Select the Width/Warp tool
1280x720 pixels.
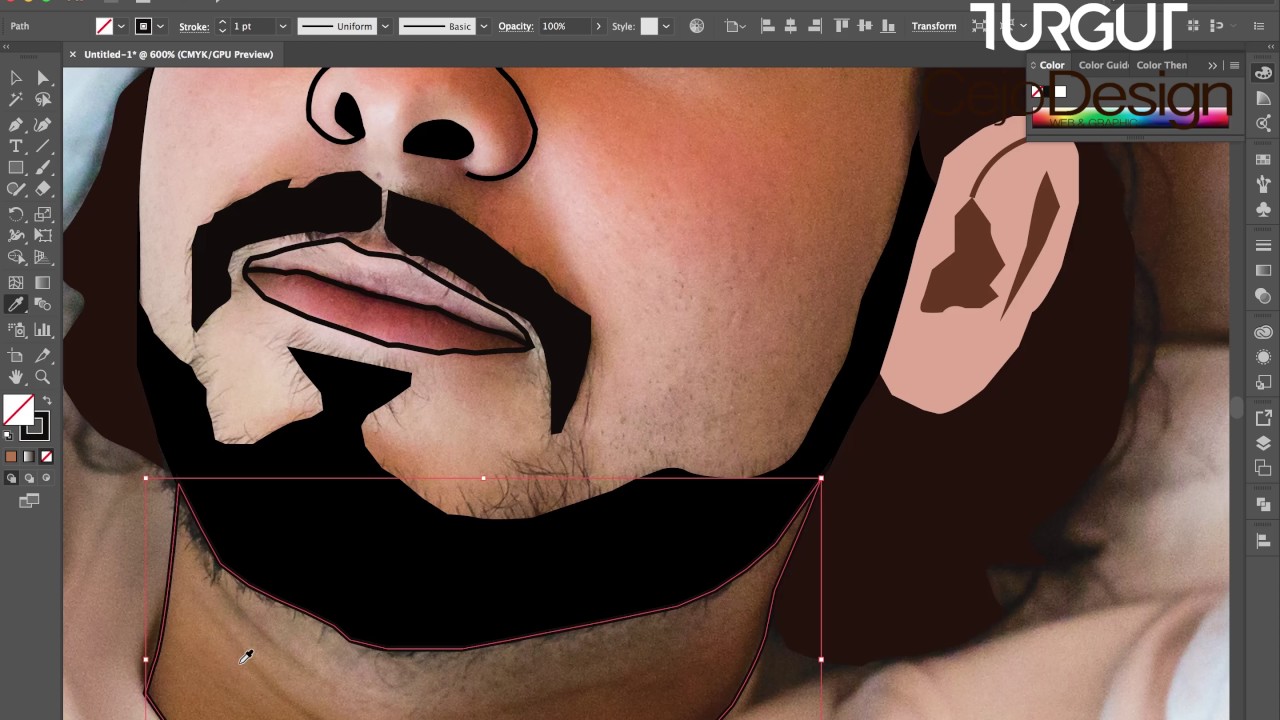[16, 236]
